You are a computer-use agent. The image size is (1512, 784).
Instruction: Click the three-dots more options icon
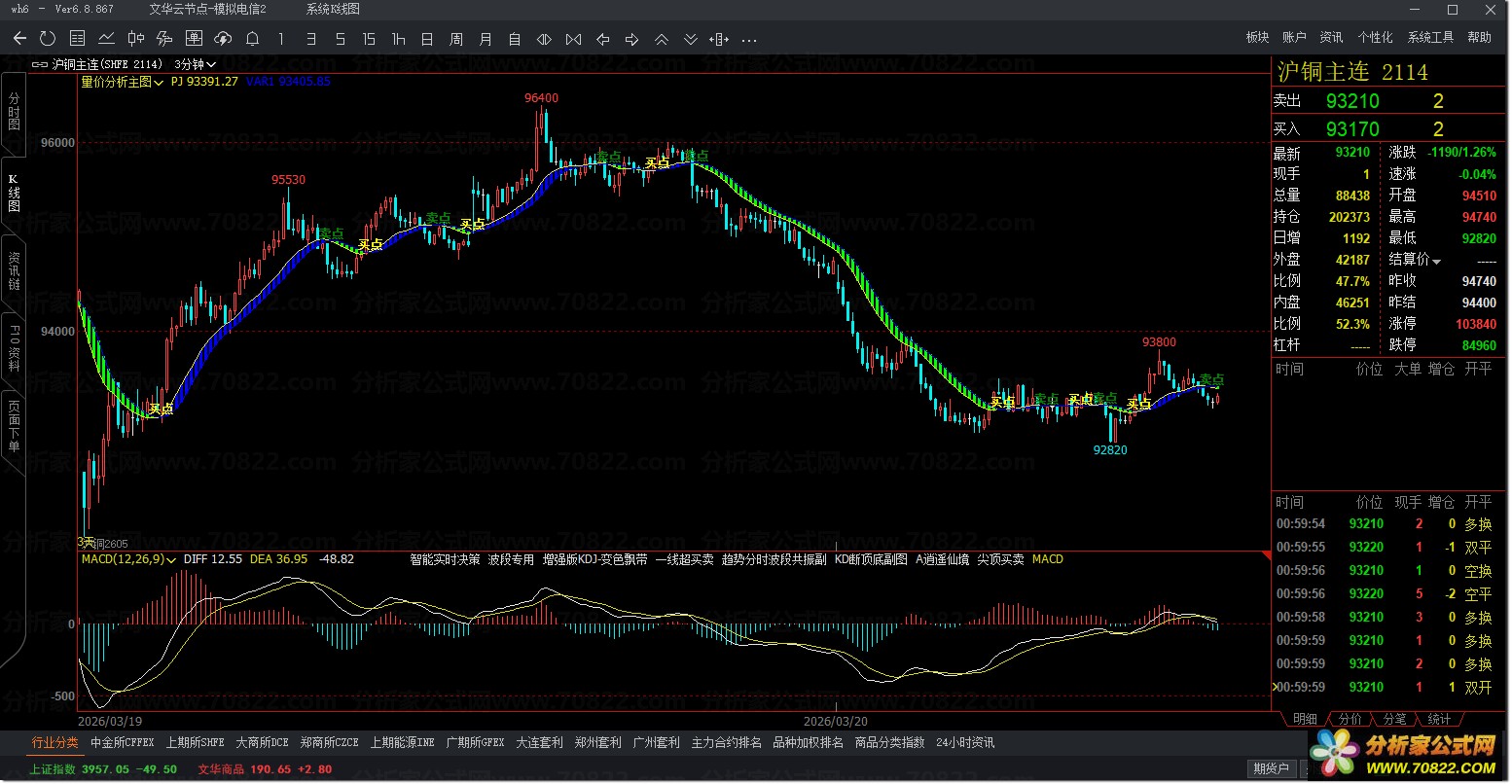pos(748,40)
